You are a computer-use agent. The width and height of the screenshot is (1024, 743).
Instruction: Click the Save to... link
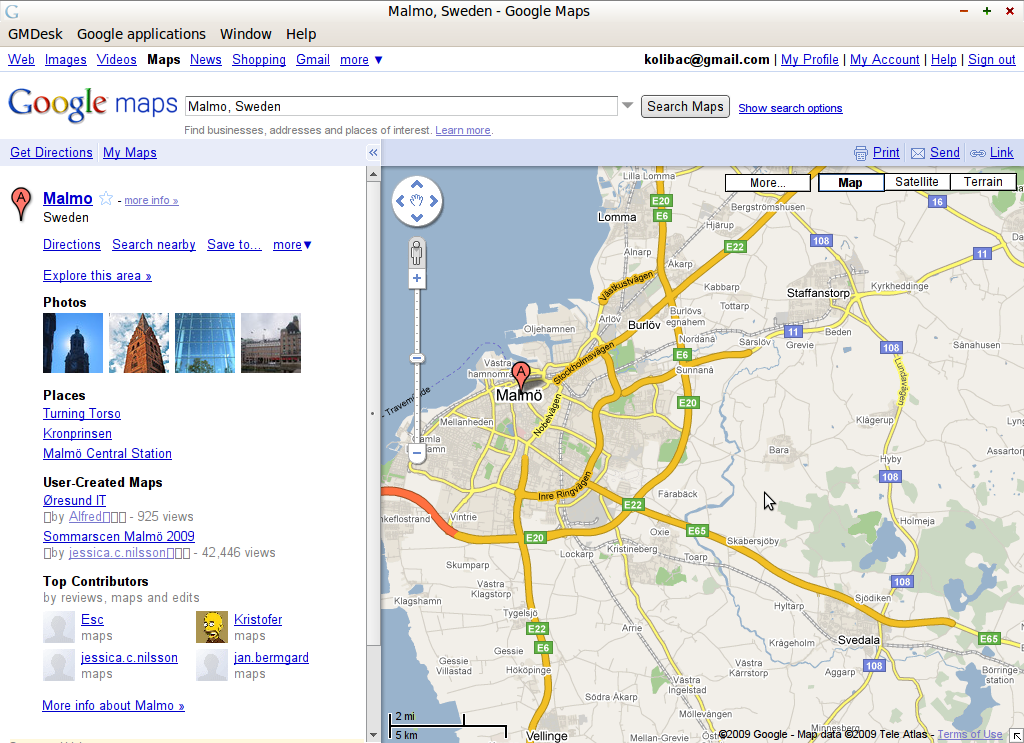coord(234,245)
